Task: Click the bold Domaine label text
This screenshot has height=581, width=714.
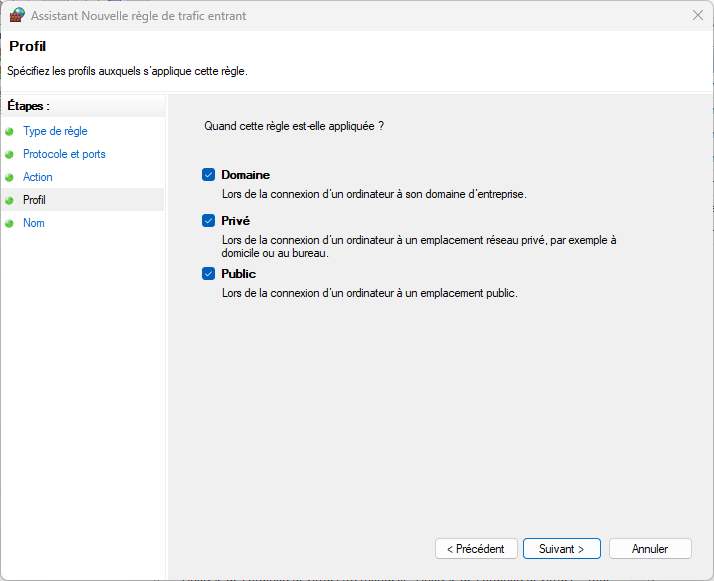Action: coord(245,175)
